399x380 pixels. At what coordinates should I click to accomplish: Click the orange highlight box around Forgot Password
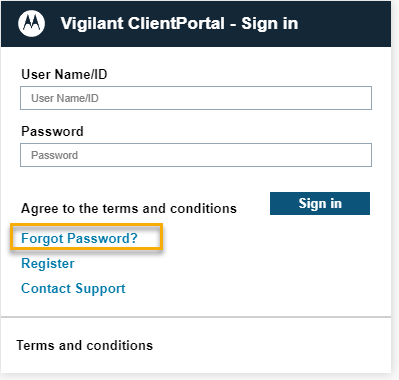point(87,237)
